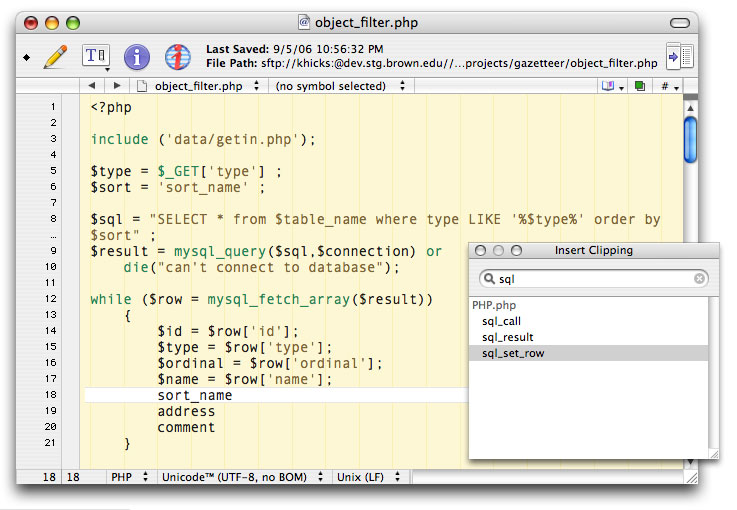
Task: Click the toolbar hide pill button
Action: tap(680, 23)
